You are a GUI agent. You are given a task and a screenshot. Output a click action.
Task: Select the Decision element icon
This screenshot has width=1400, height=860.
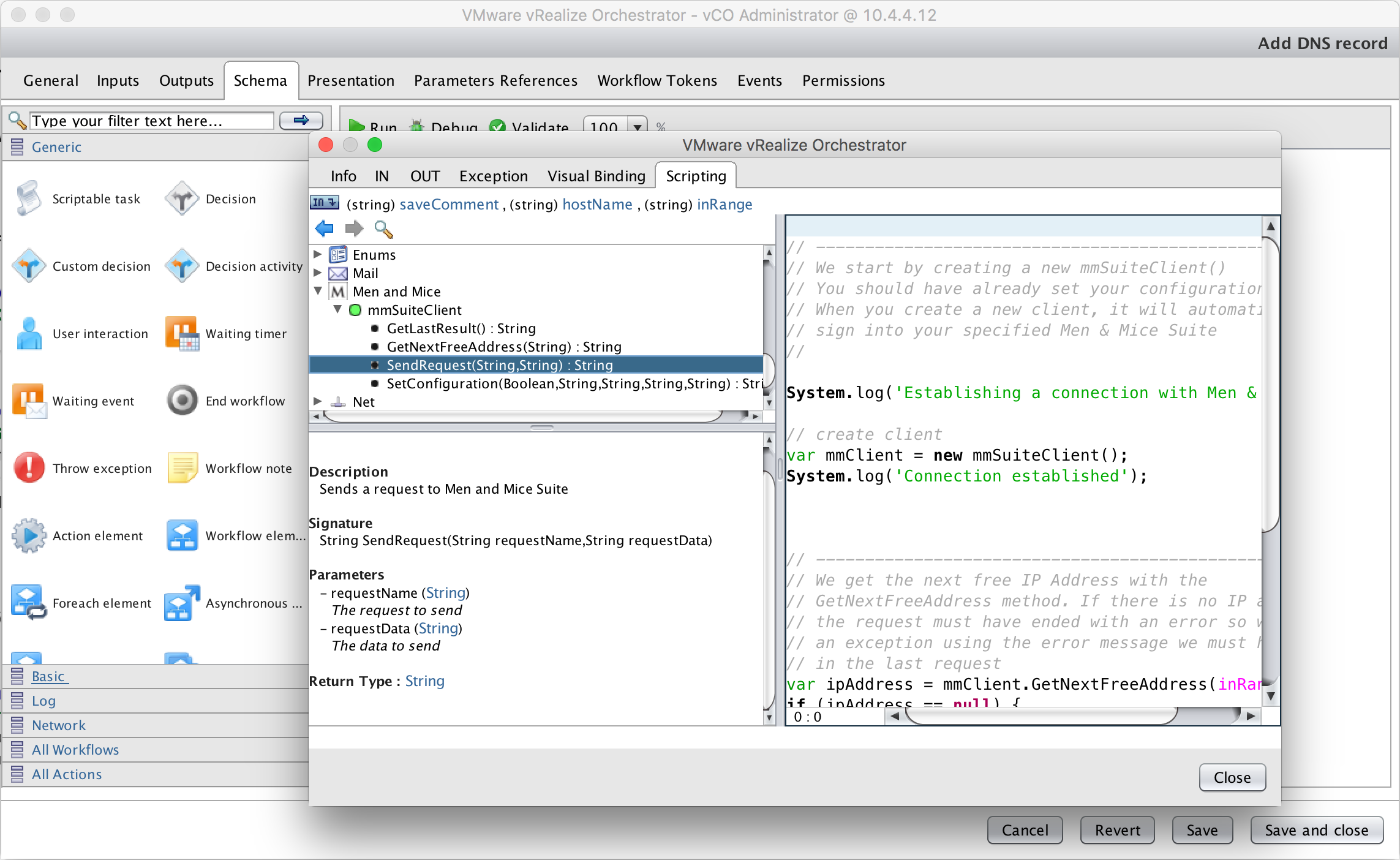click(x=182, y=198)
